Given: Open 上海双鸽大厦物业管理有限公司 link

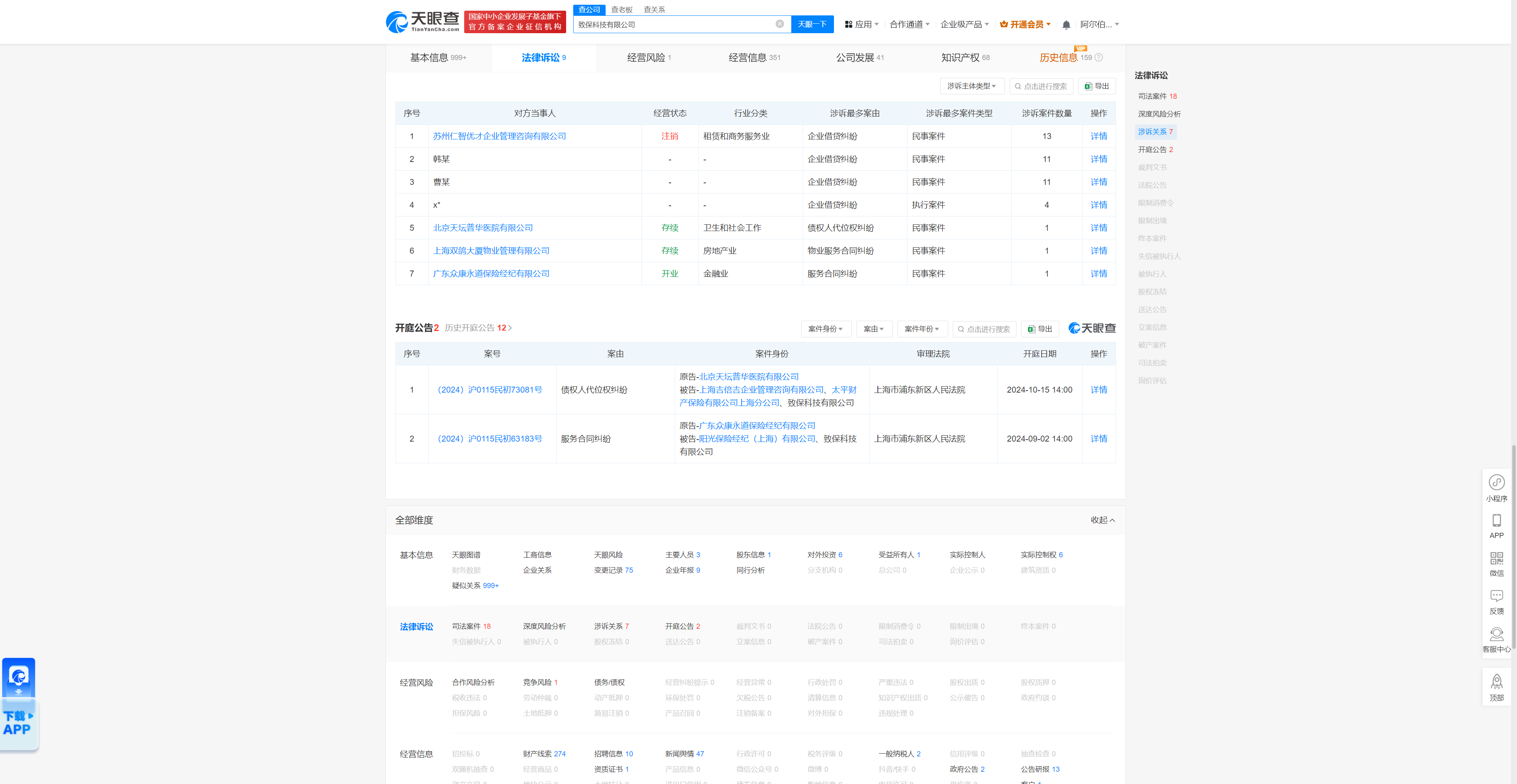Looking at the screenshot, I should tap(491, 251).
